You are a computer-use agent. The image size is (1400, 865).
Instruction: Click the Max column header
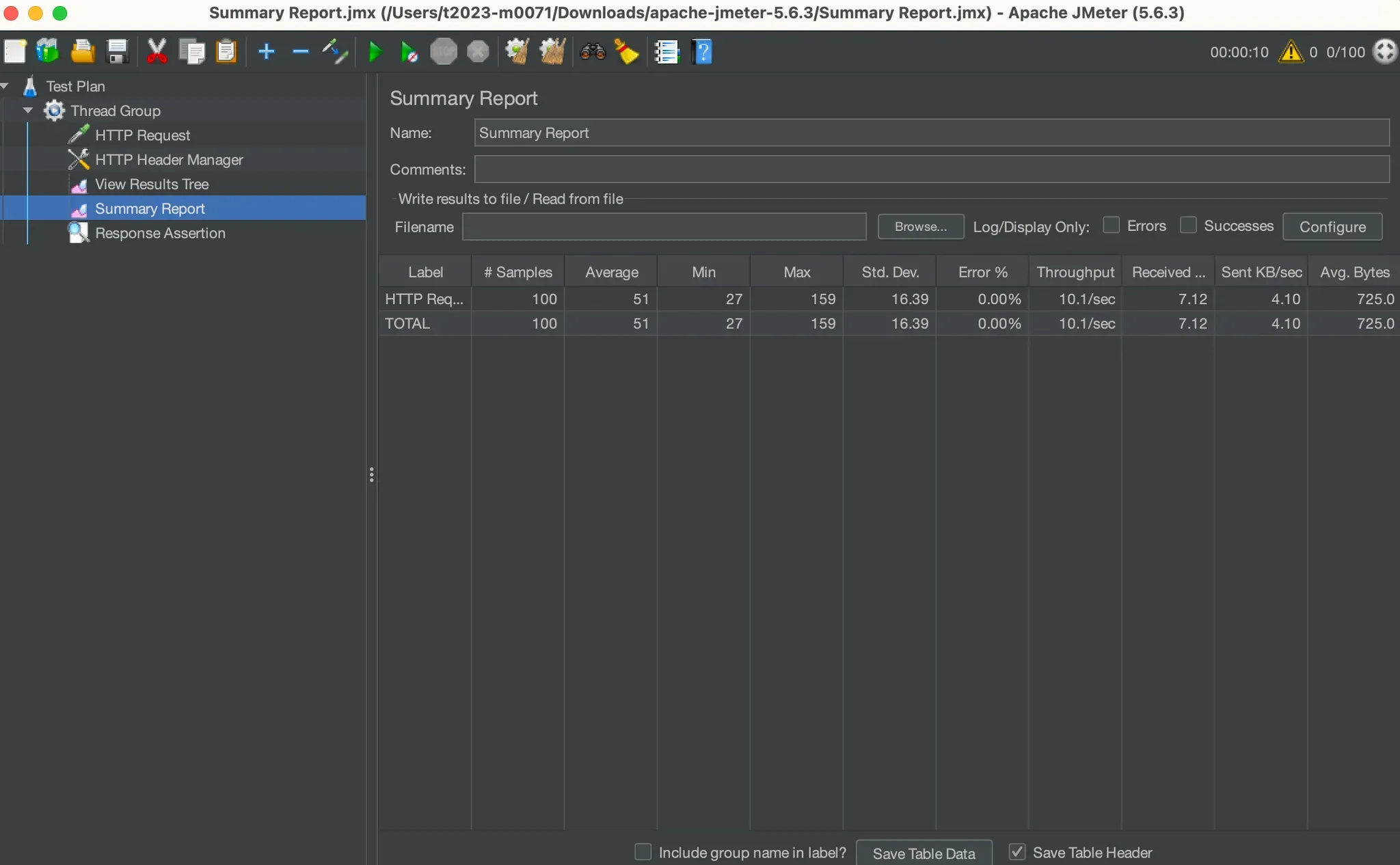point(796,272)
